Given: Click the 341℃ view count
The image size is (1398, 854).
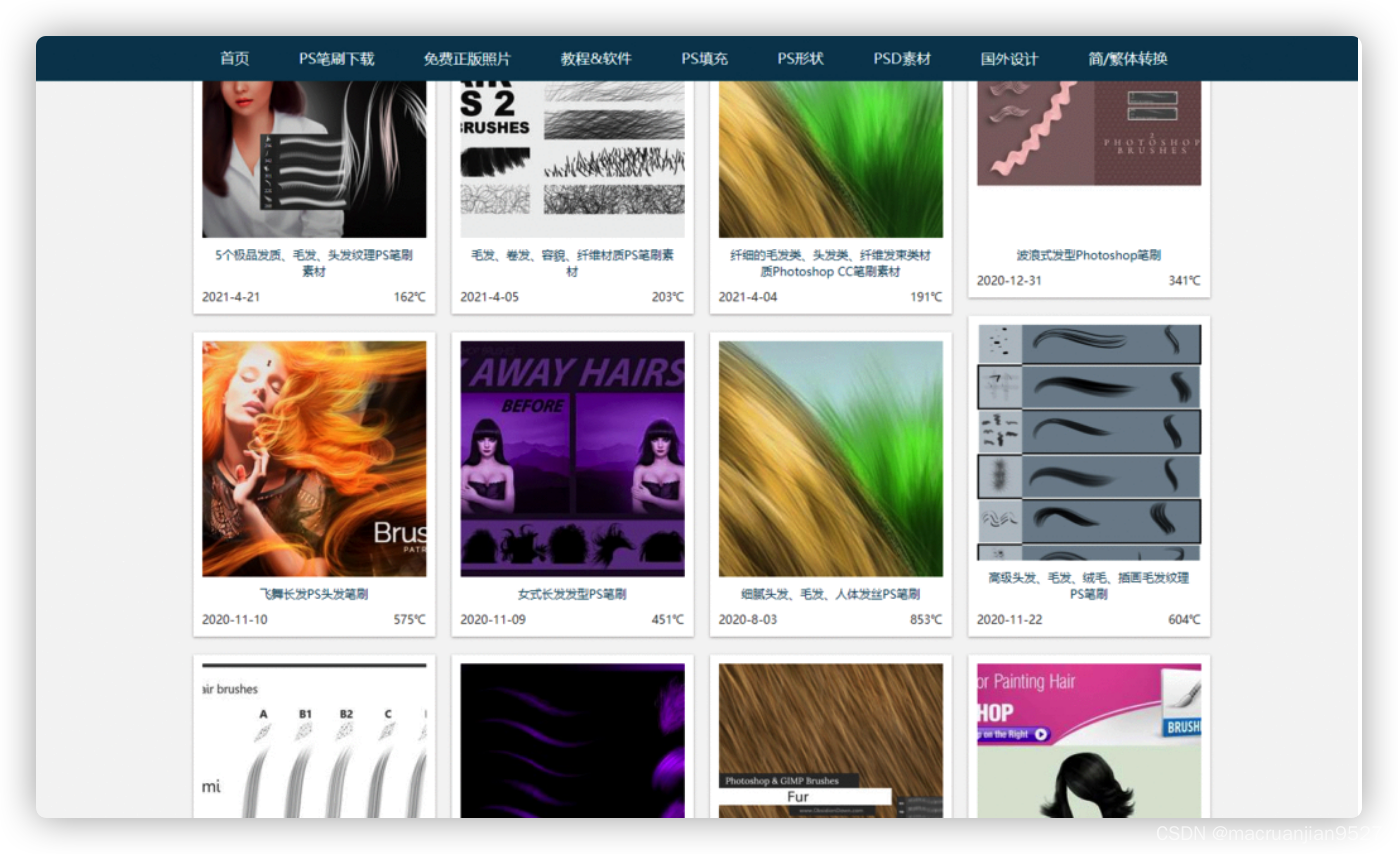Looking at the screenshot, I should [x=1184, y=280].
